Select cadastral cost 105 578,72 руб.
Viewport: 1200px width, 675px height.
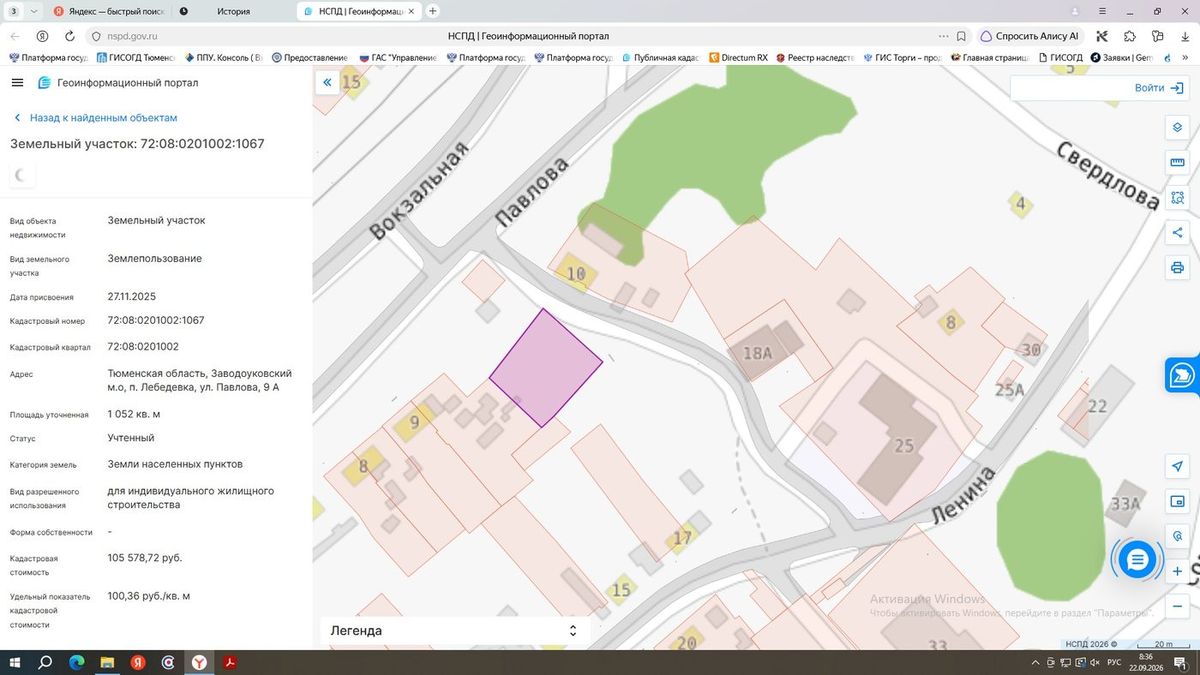pyautogui.click(x=145, y=557)
